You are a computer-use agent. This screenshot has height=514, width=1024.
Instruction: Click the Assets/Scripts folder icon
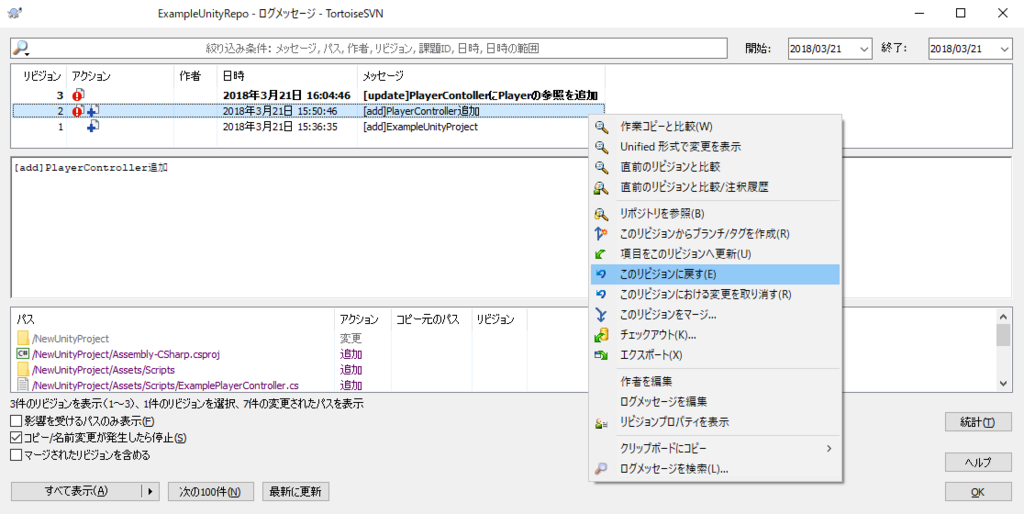pos(23,370)
